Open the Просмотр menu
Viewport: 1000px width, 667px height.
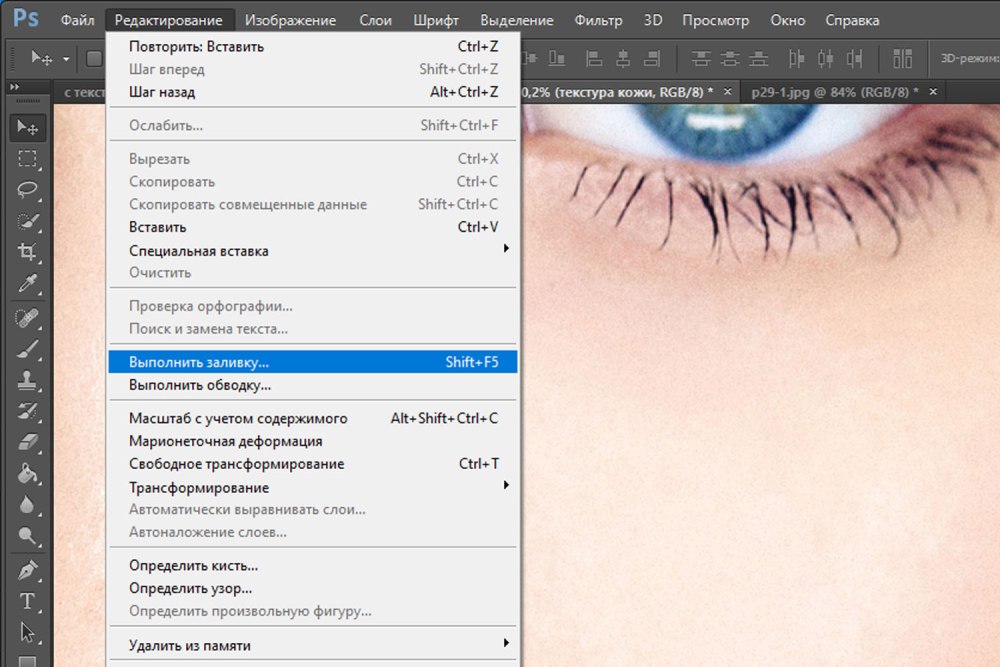click(716, 20)
